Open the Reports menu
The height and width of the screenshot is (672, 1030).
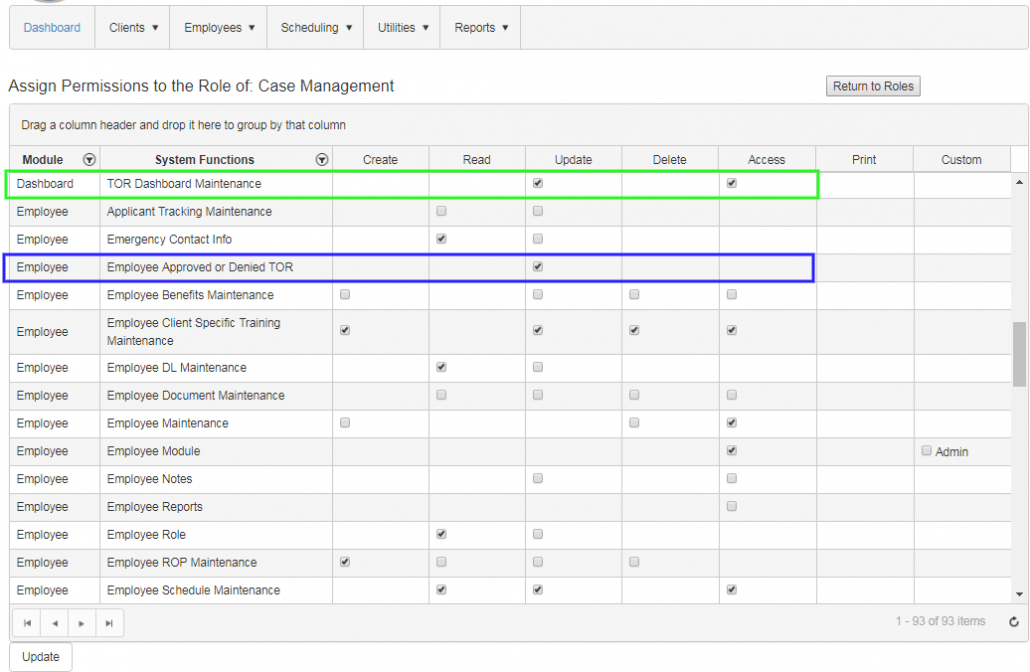(480, 27)
